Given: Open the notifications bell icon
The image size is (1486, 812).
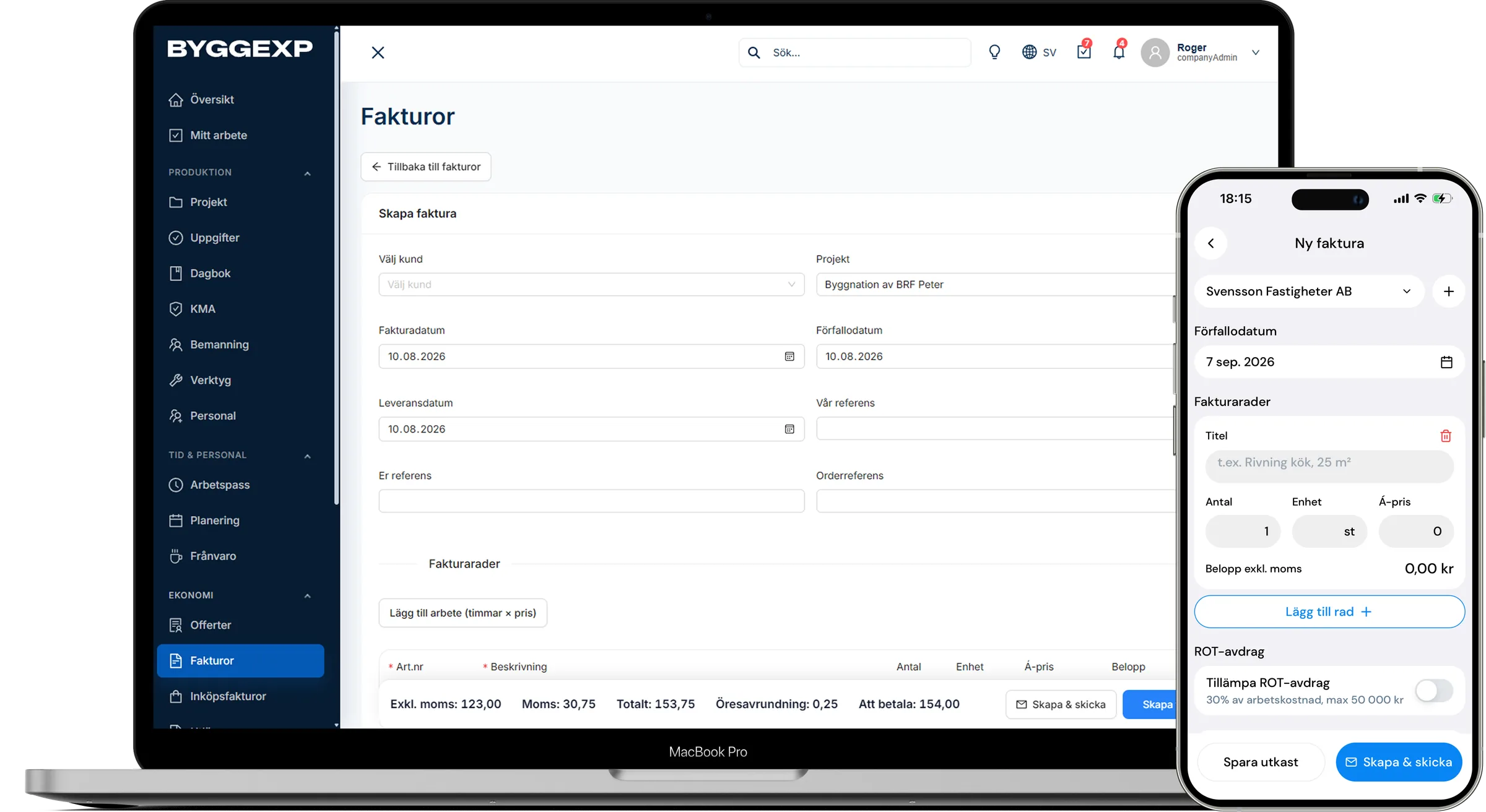Looking at the screenshot, I should coord(1119,51).
